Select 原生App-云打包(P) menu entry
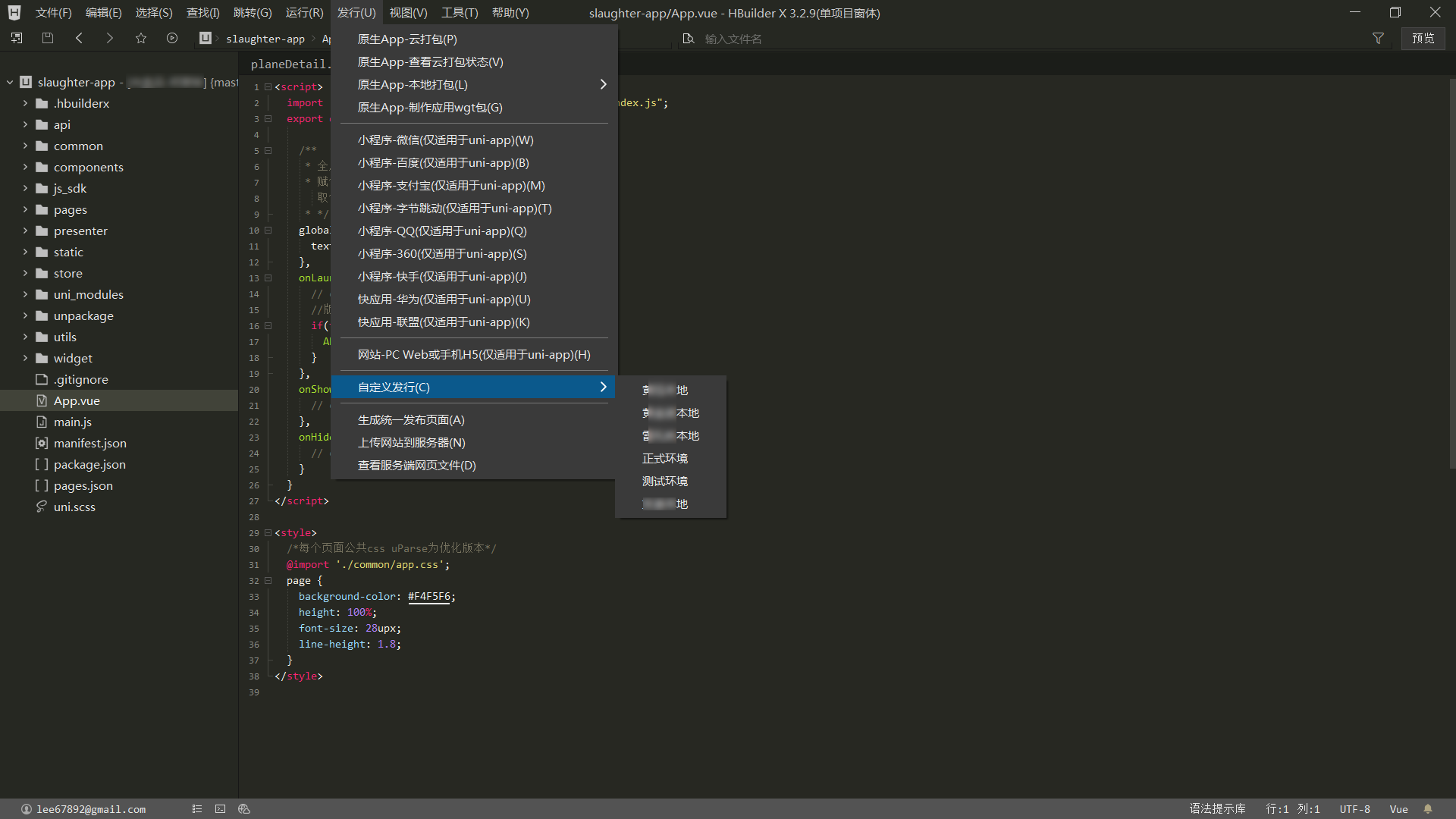Image resolution: width=1456 pixels, height=819 pixels. coord(407,39)
